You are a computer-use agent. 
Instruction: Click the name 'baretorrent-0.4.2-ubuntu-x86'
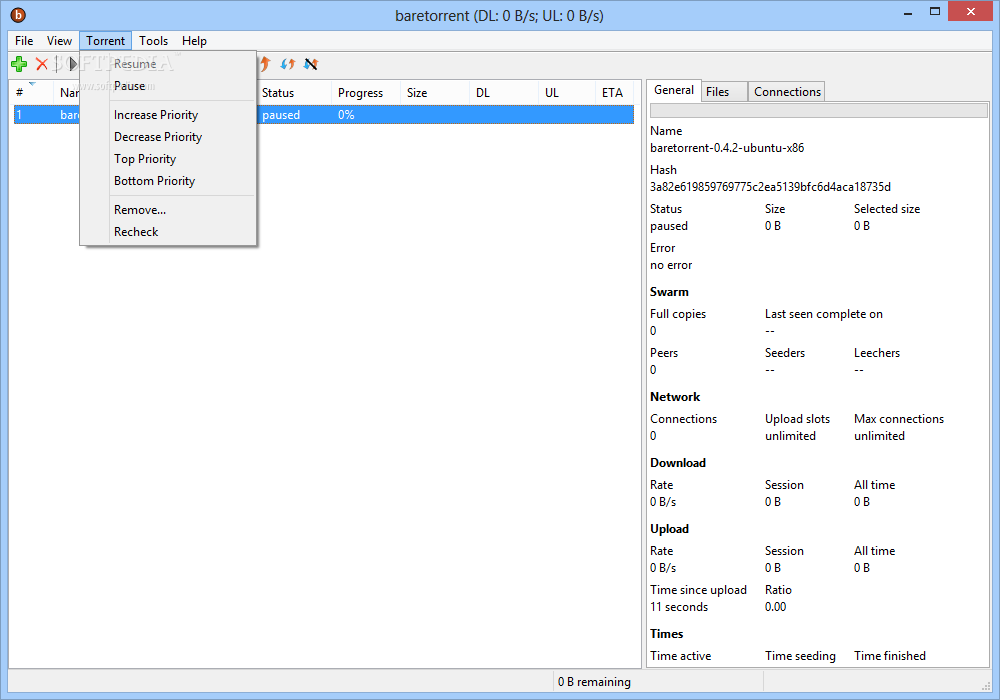coord(727,148)
